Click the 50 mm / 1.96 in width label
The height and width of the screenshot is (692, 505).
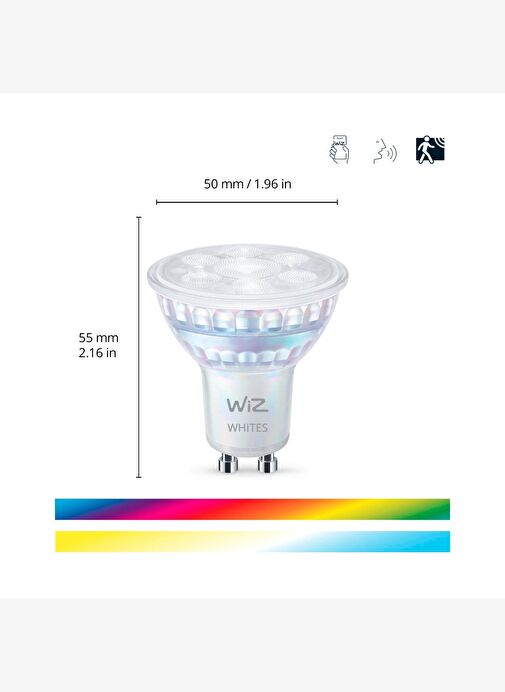[248, 184]
